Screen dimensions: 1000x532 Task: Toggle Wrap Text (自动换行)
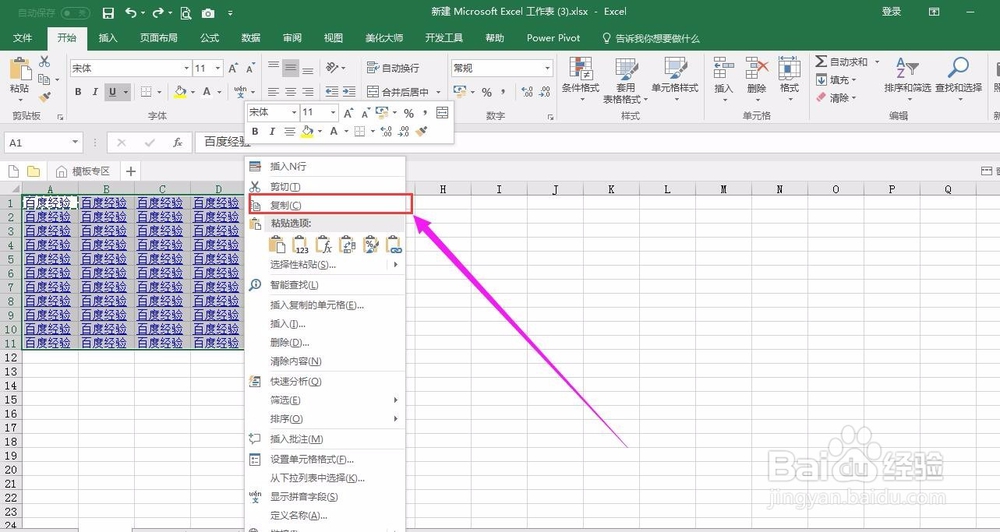click(393, 68)
